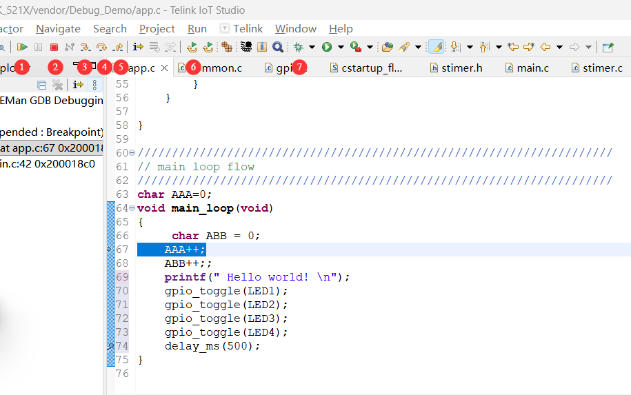The width and height of the screenshot is (631, 395).
Task: Click the magnifier search toolbar icon
Action: [x=278, y=47]
